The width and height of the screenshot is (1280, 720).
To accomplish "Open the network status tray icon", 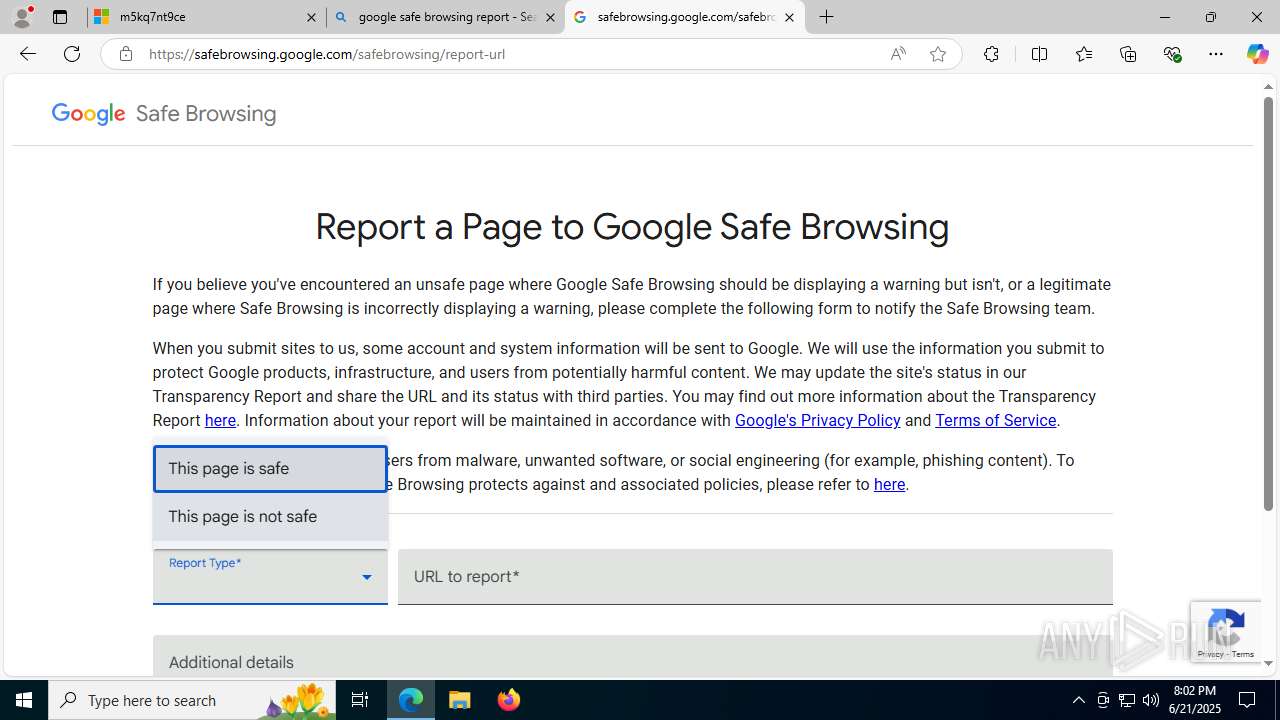I will (1127, 700).
